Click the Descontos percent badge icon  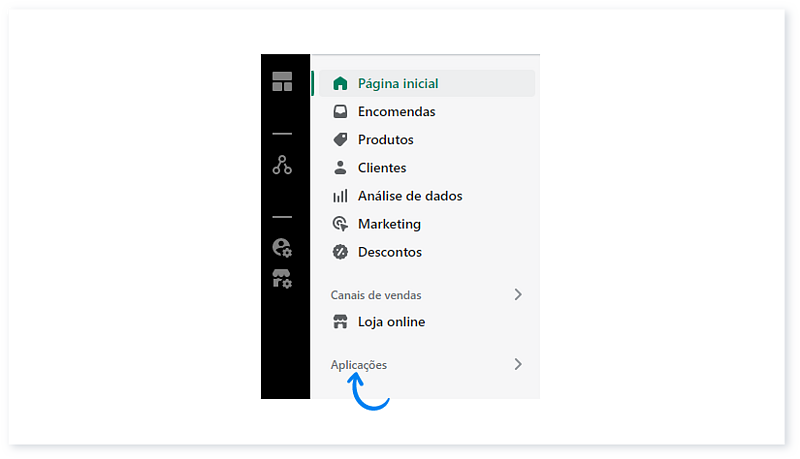coord(340,252)
